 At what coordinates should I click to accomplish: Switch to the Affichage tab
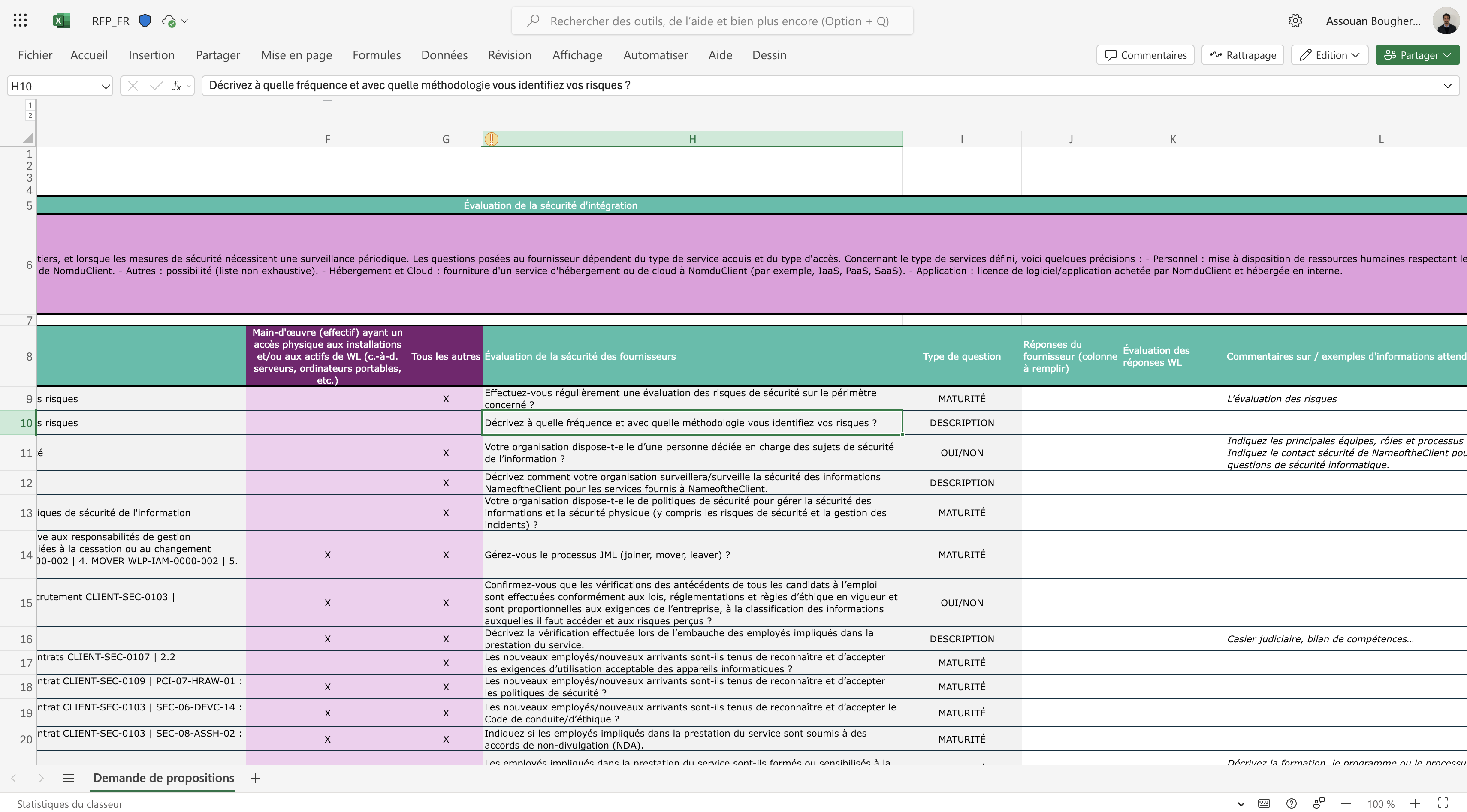577,55
